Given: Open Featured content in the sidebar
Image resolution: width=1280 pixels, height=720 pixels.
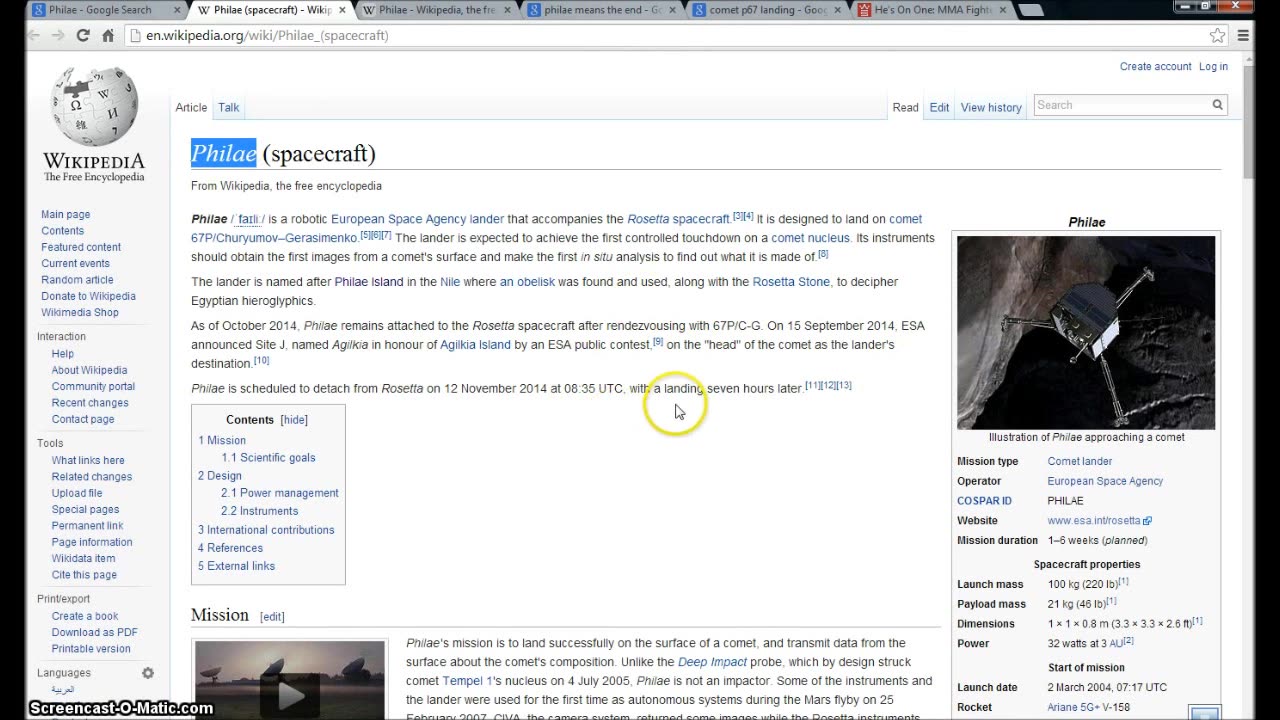Looking at the screenshot, I should [81, 247].
